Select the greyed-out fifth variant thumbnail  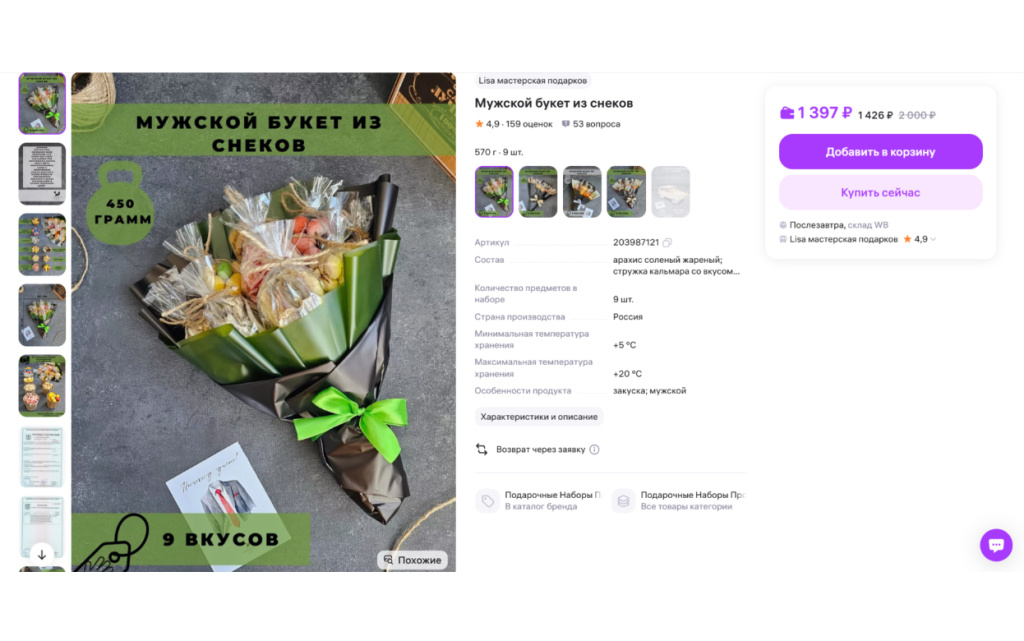coord(670,192)
